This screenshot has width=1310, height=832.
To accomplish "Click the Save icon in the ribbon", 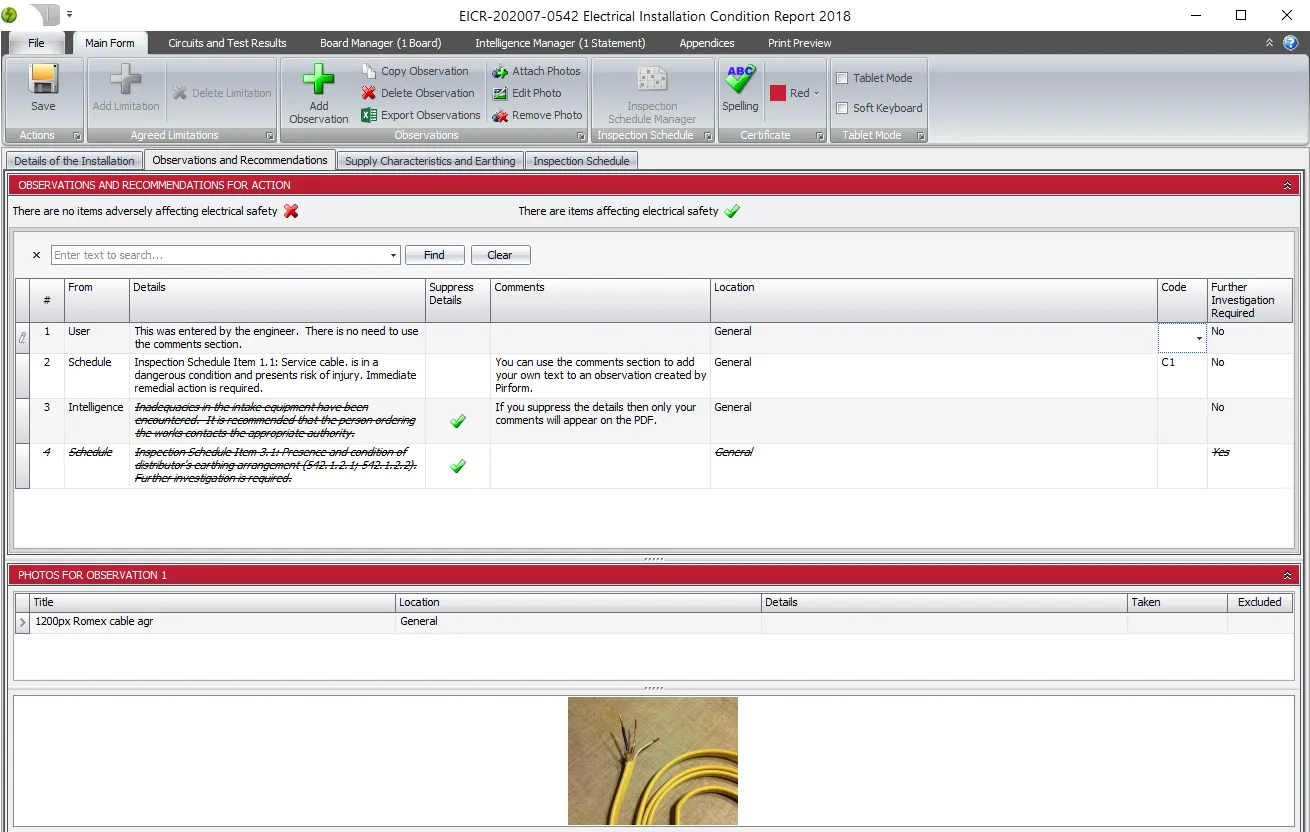I will (x=43, y=80).
